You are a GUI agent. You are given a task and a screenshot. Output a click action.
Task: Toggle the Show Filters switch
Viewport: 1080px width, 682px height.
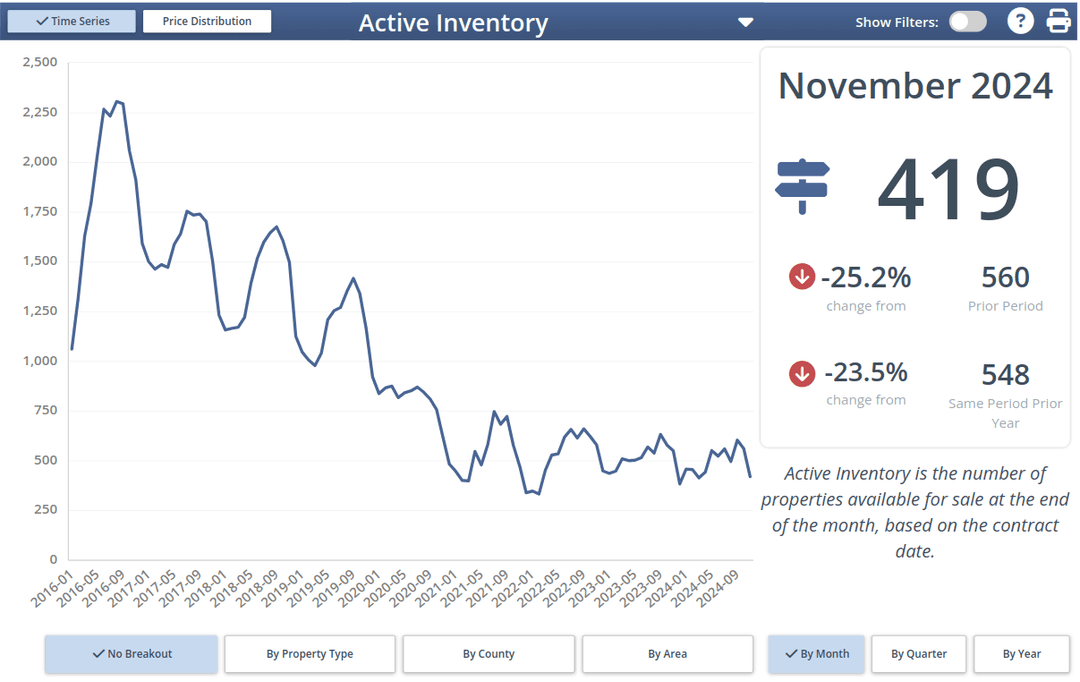pyautogui.click(x=967, y=22)
